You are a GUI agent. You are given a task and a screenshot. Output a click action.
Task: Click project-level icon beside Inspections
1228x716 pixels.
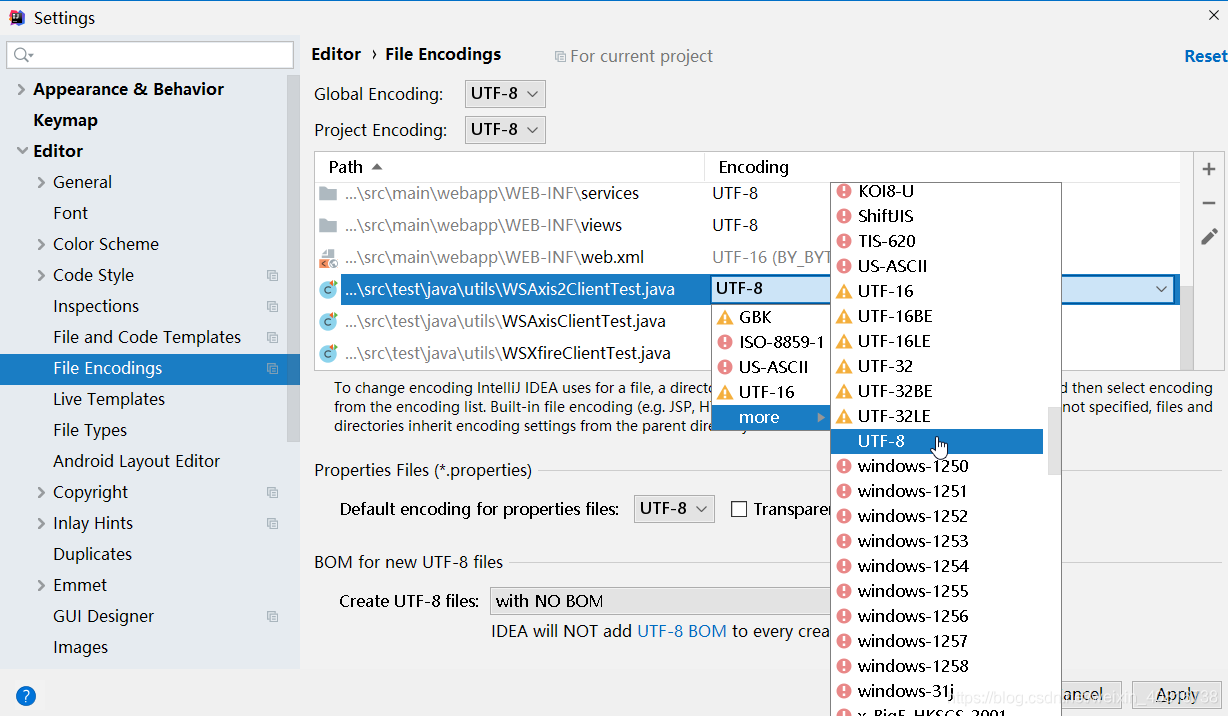(272, 306)
